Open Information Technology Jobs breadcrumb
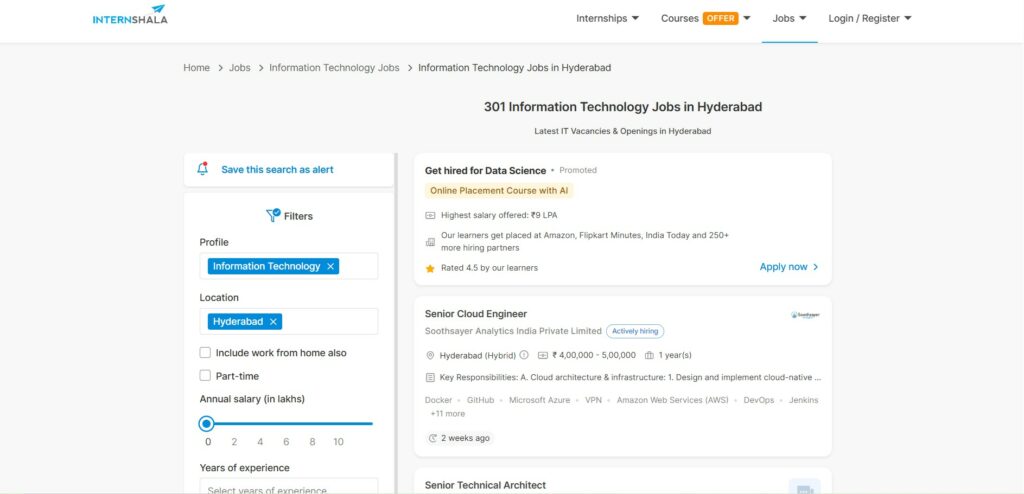Screen dimensions: 1024x494 tap(334, 68)
